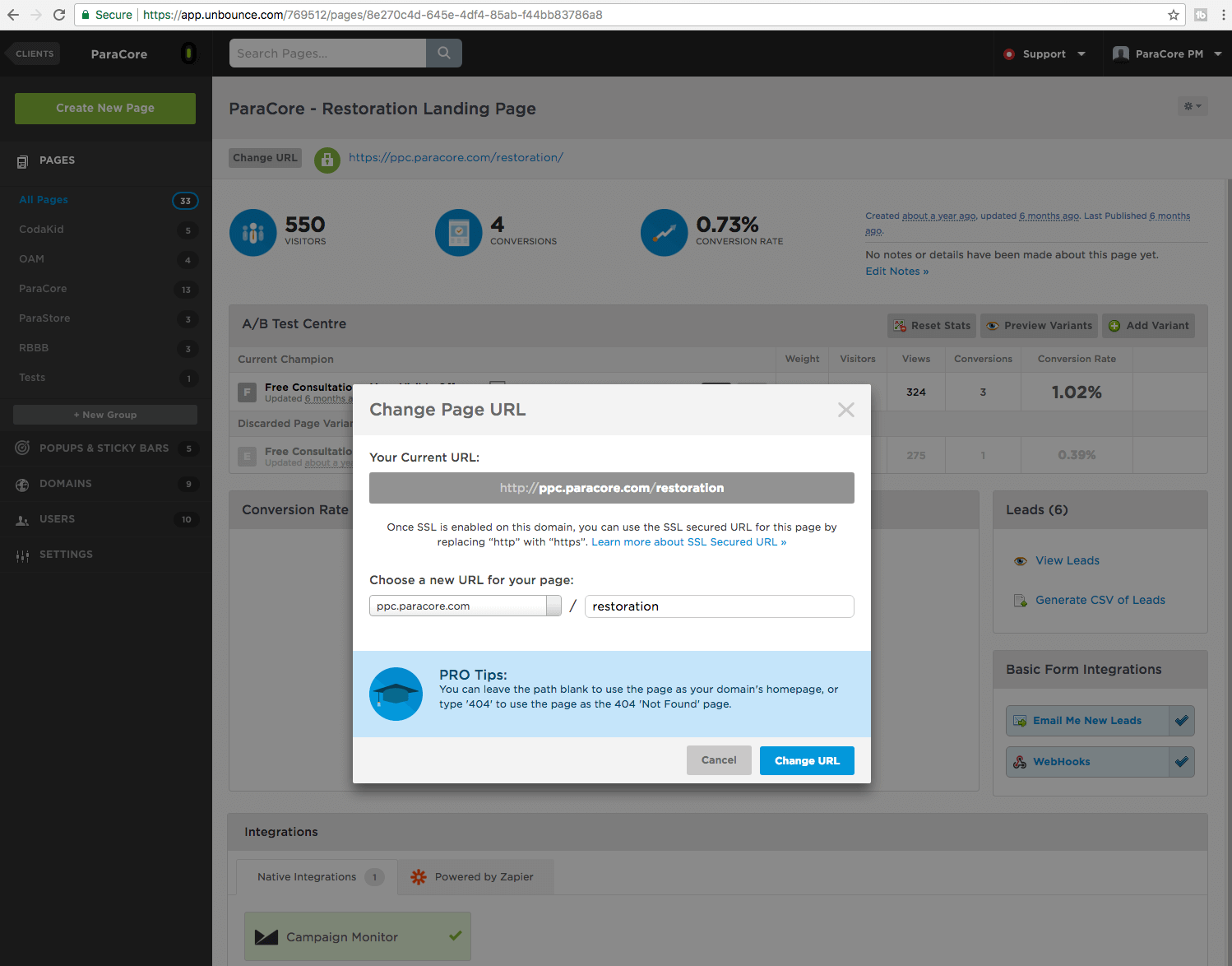Screen dimensions: 1232x966
Task: Open the Edit Notes link
Action: coord(896,272)
